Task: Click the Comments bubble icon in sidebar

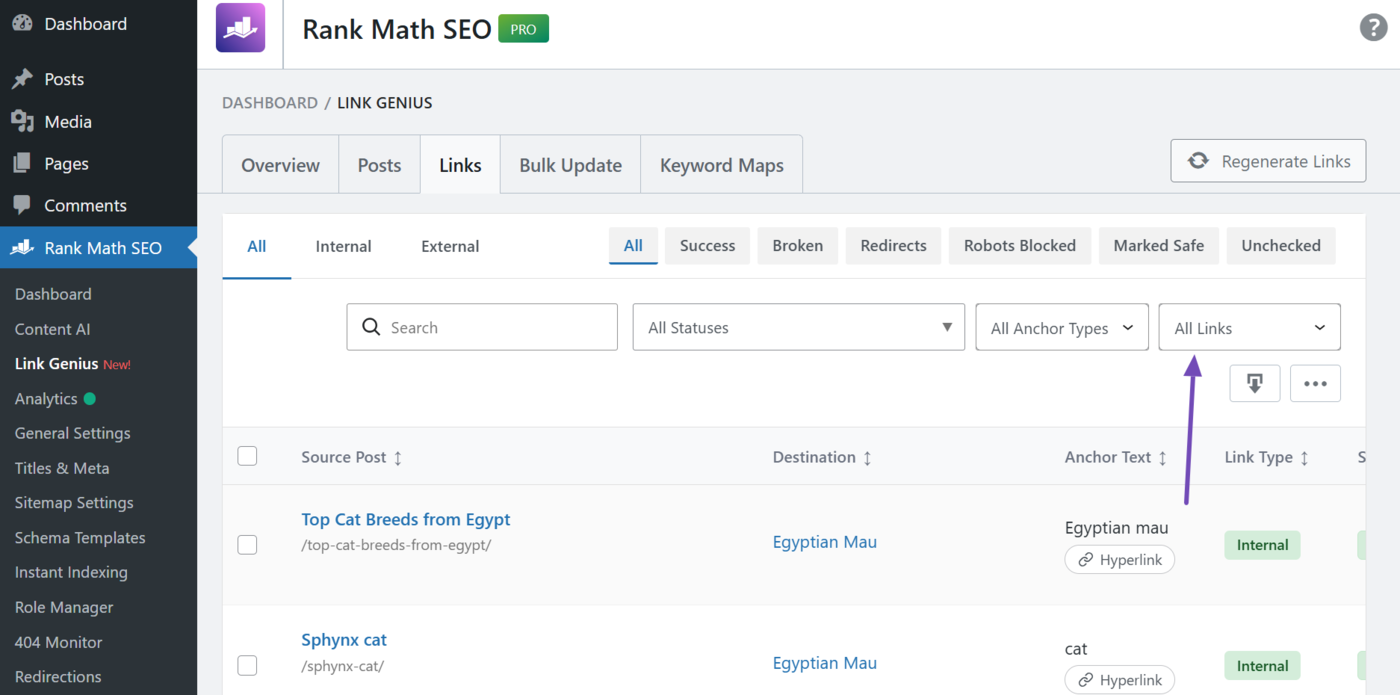Action: (x=22, y=205)
